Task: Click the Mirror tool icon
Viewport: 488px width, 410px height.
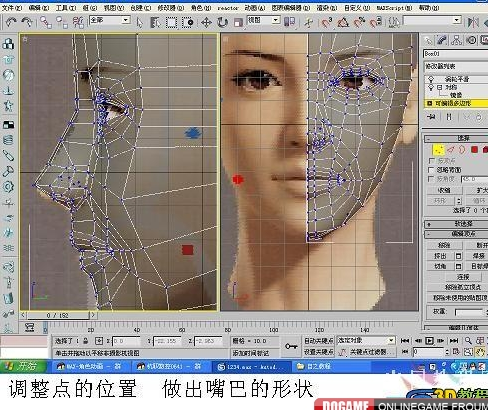Action: (x=473, y=23)
